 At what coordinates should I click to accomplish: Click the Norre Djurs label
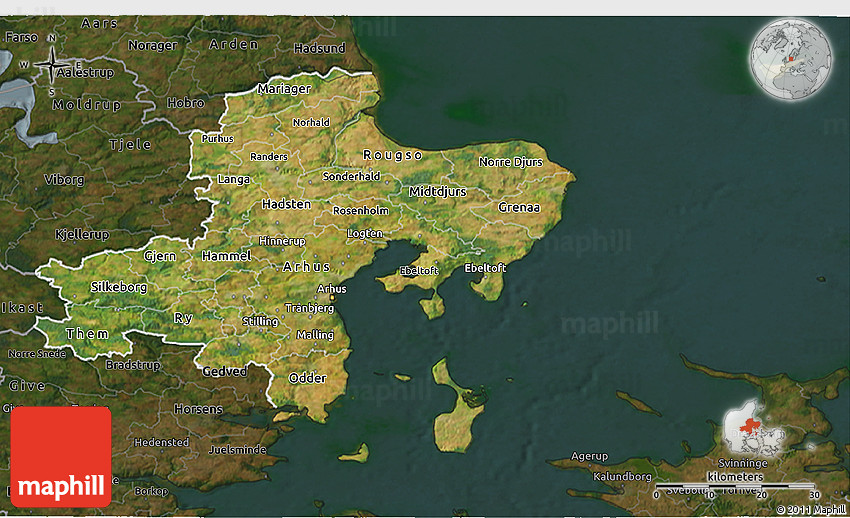510,162
